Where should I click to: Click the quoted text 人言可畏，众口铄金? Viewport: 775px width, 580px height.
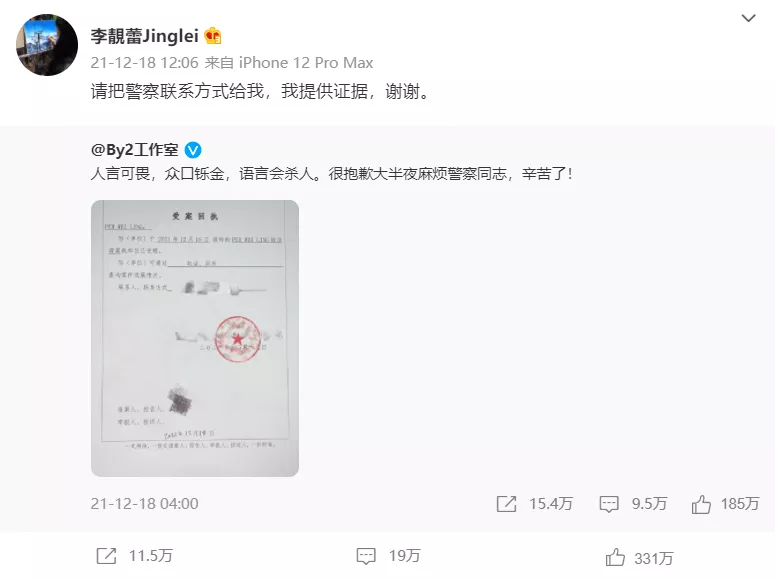tap(157, 174)
